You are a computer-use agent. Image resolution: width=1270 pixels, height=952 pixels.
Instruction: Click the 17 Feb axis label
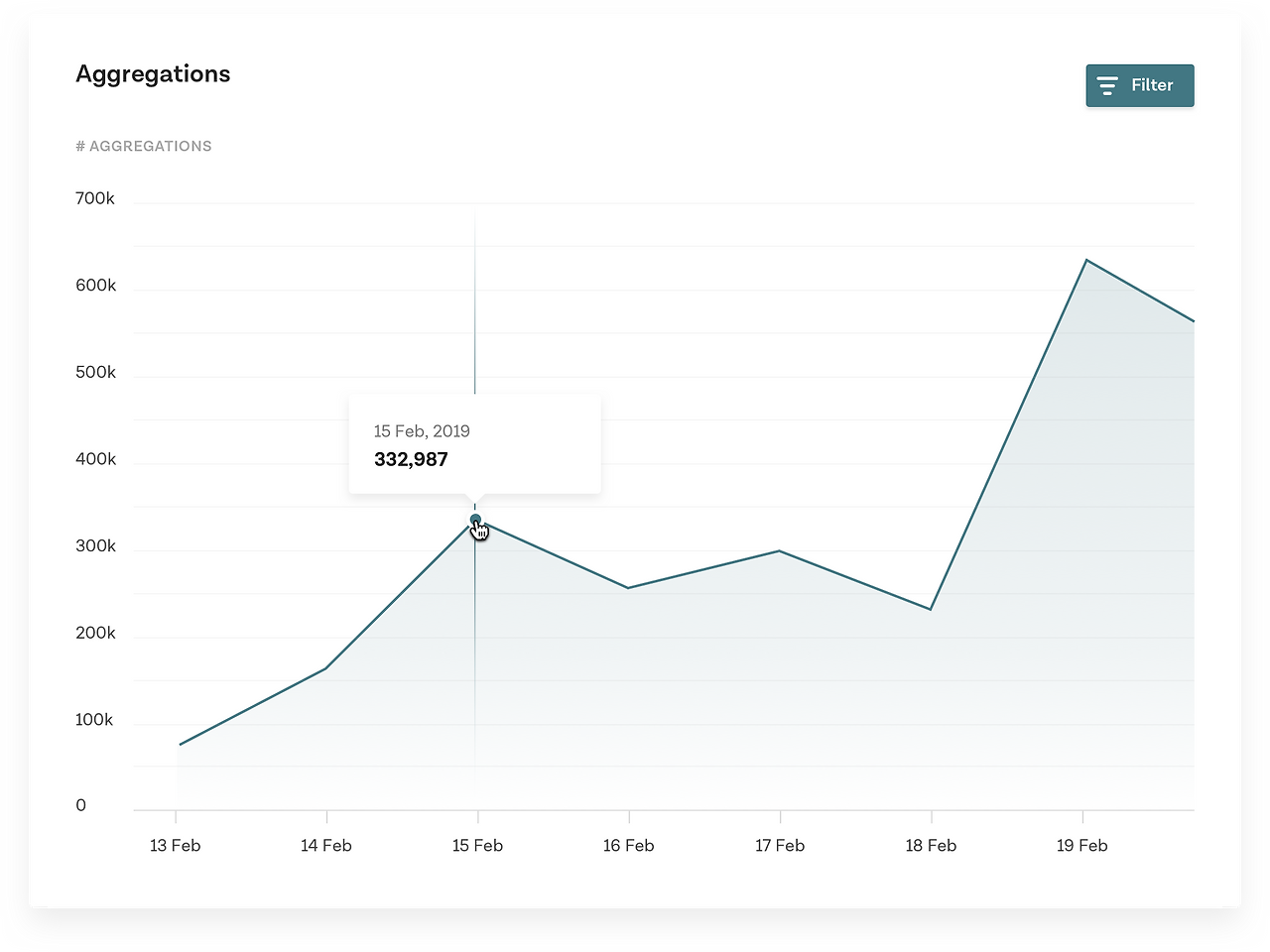780,846
